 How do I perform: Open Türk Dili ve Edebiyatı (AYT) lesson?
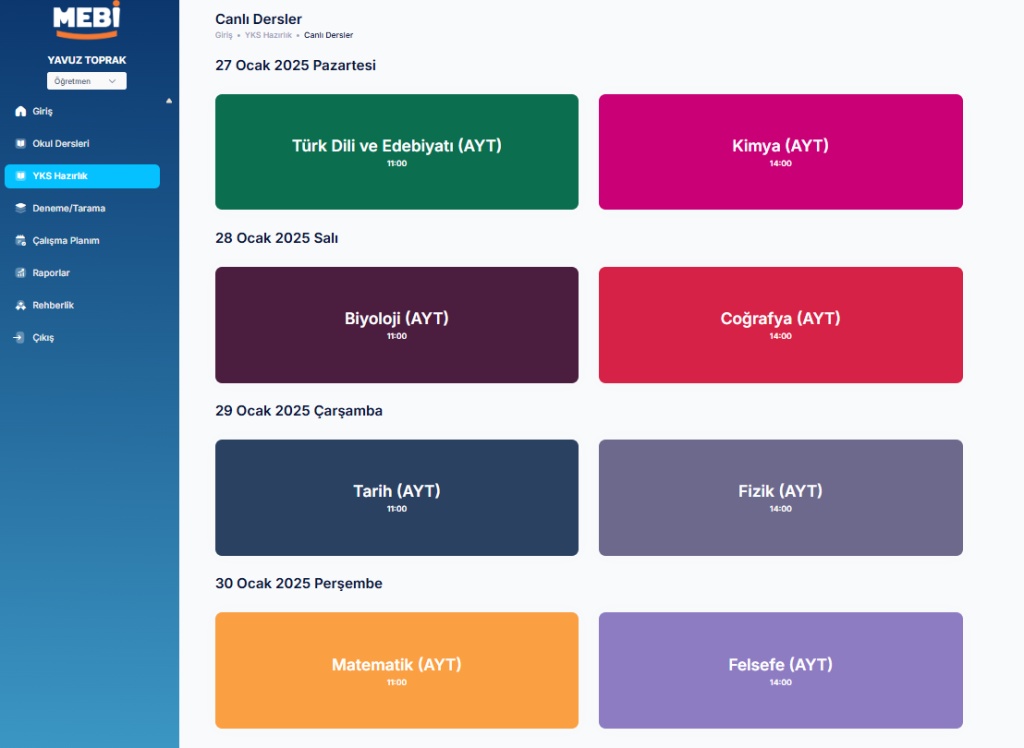[x=396, y=152]
